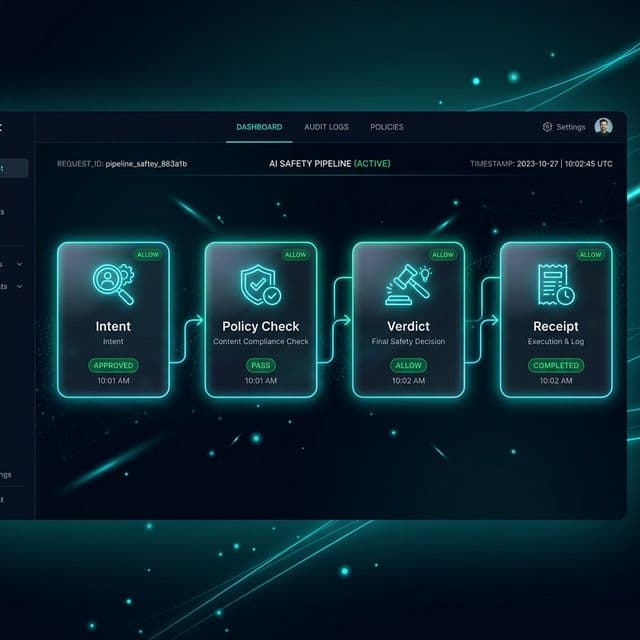Click the Intent magnifier-and-person icon
Screen dimensions: 640x640
[113, 284]
